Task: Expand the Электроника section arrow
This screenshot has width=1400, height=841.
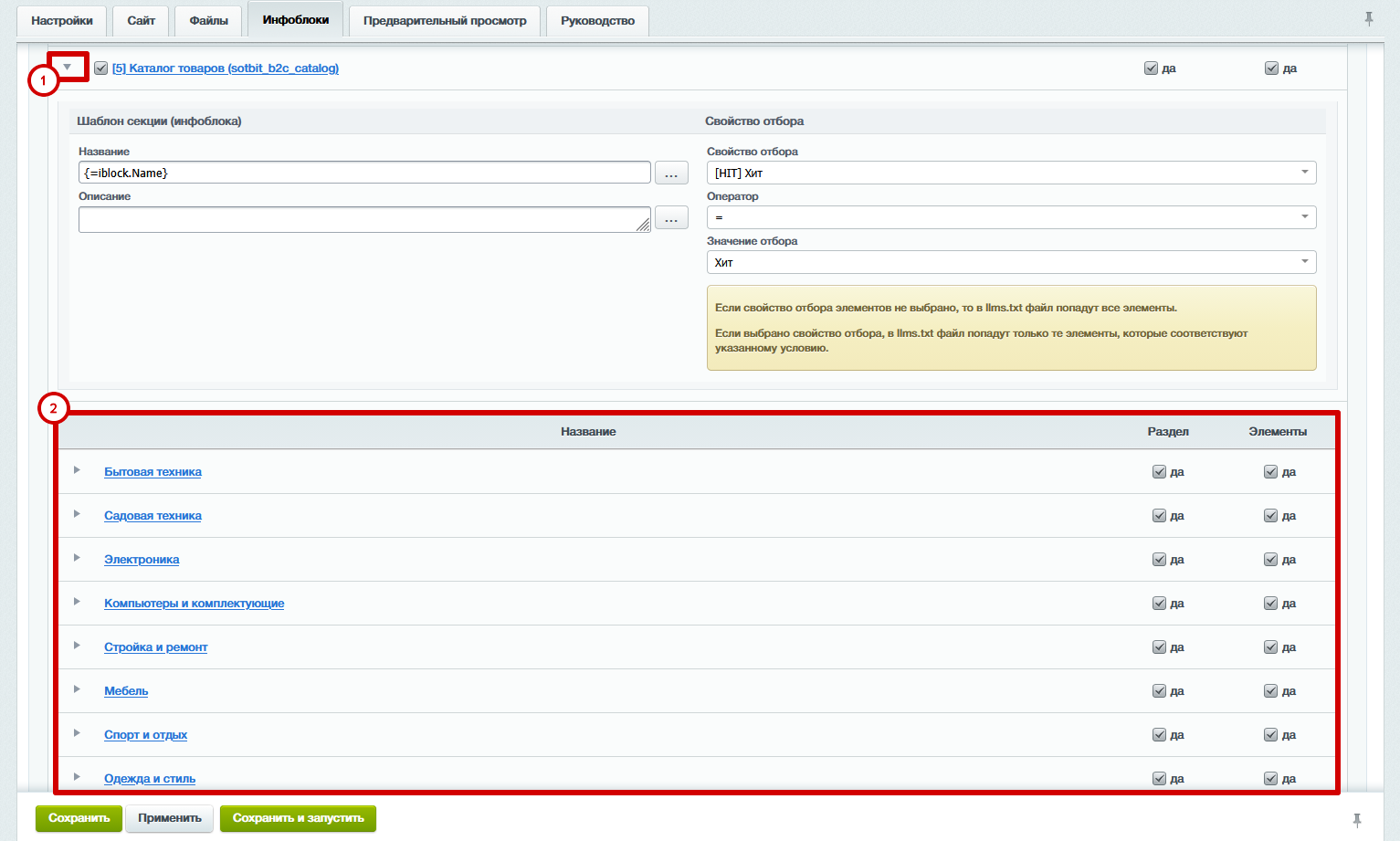Action: [77, 558]
